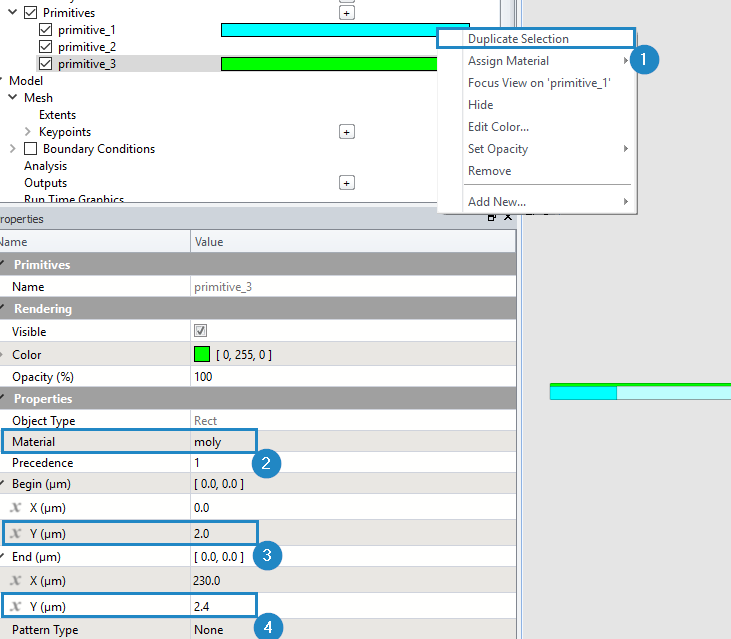This screenshot has width=731, height=639.
Task: Click the Rendering section header
Action: point(258,309)
